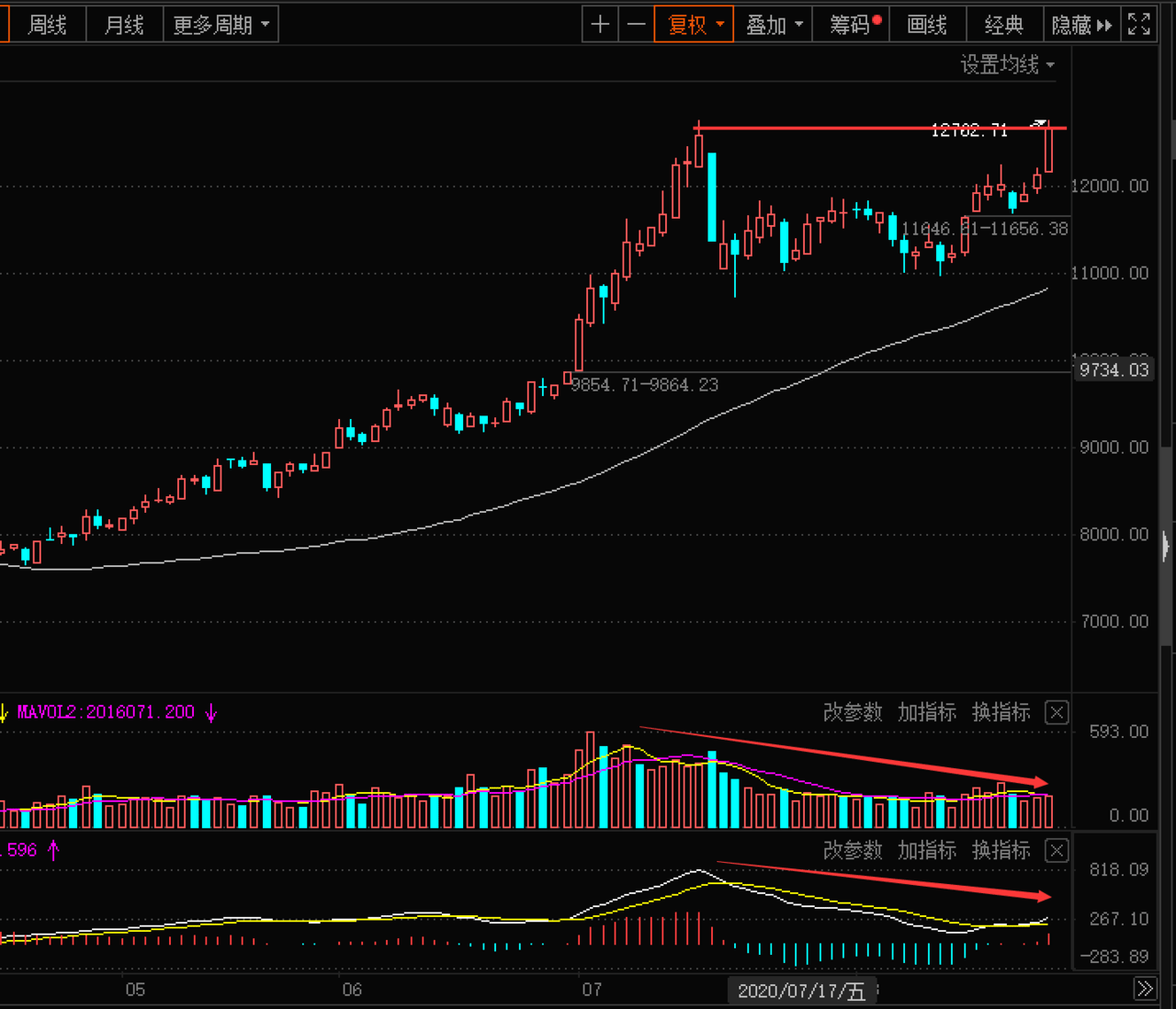Click 换指标 in the MACD panel
This screenshot has height=1009, width=1176.
[x=1001, y=850]
